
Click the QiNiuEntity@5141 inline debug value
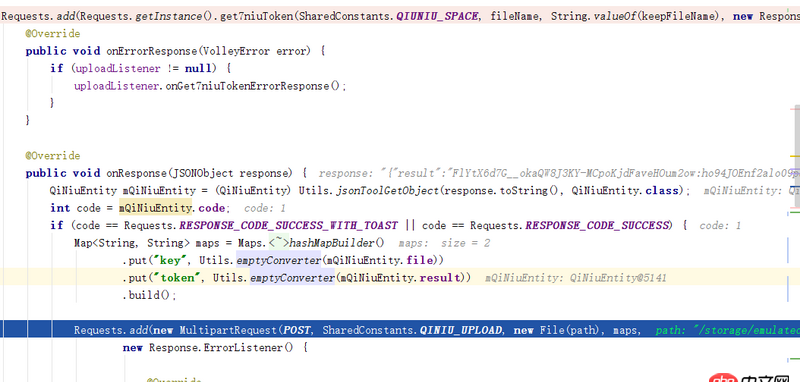[x=618, y=278]
